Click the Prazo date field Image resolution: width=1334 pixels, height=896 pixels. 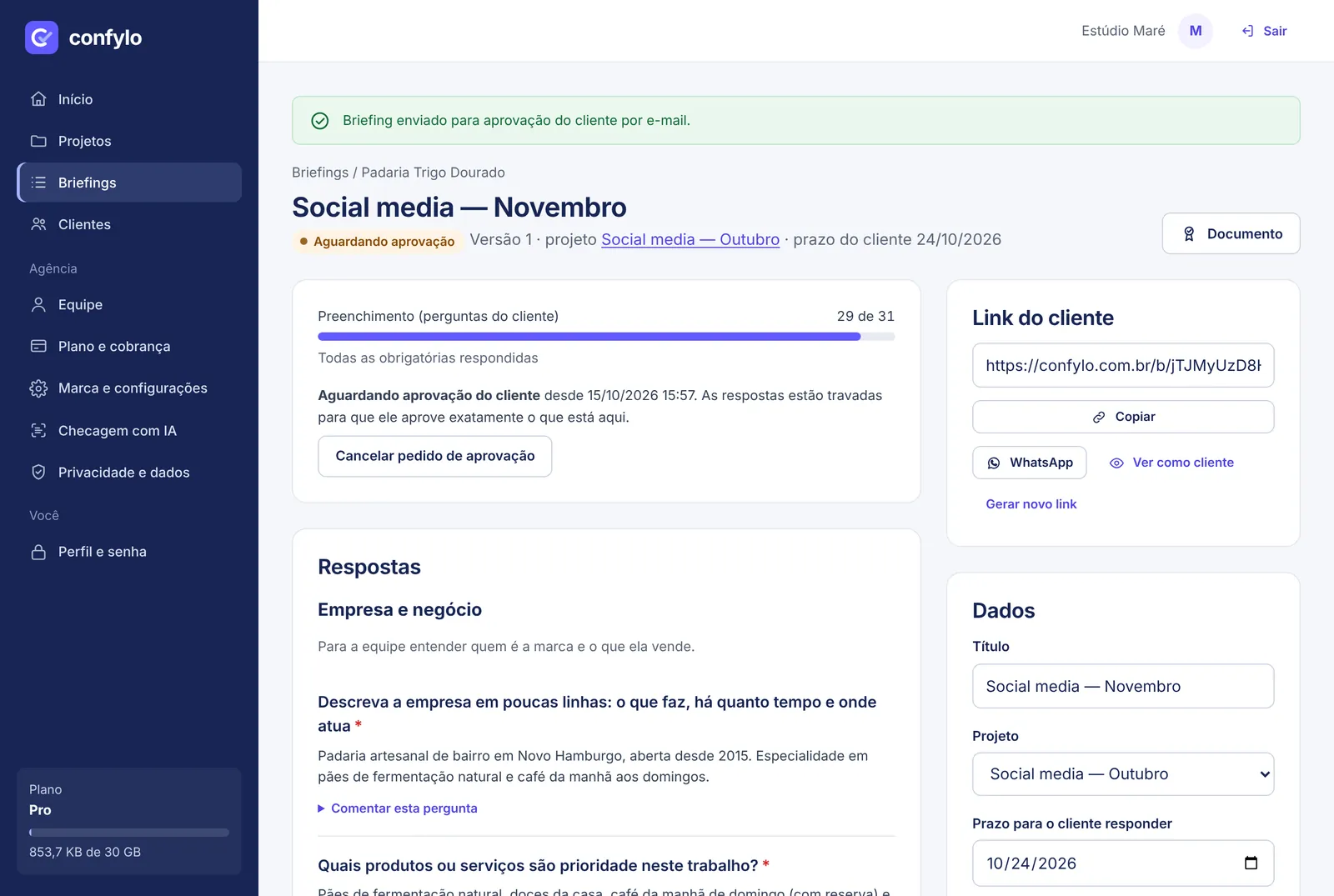coord(1123,863)
